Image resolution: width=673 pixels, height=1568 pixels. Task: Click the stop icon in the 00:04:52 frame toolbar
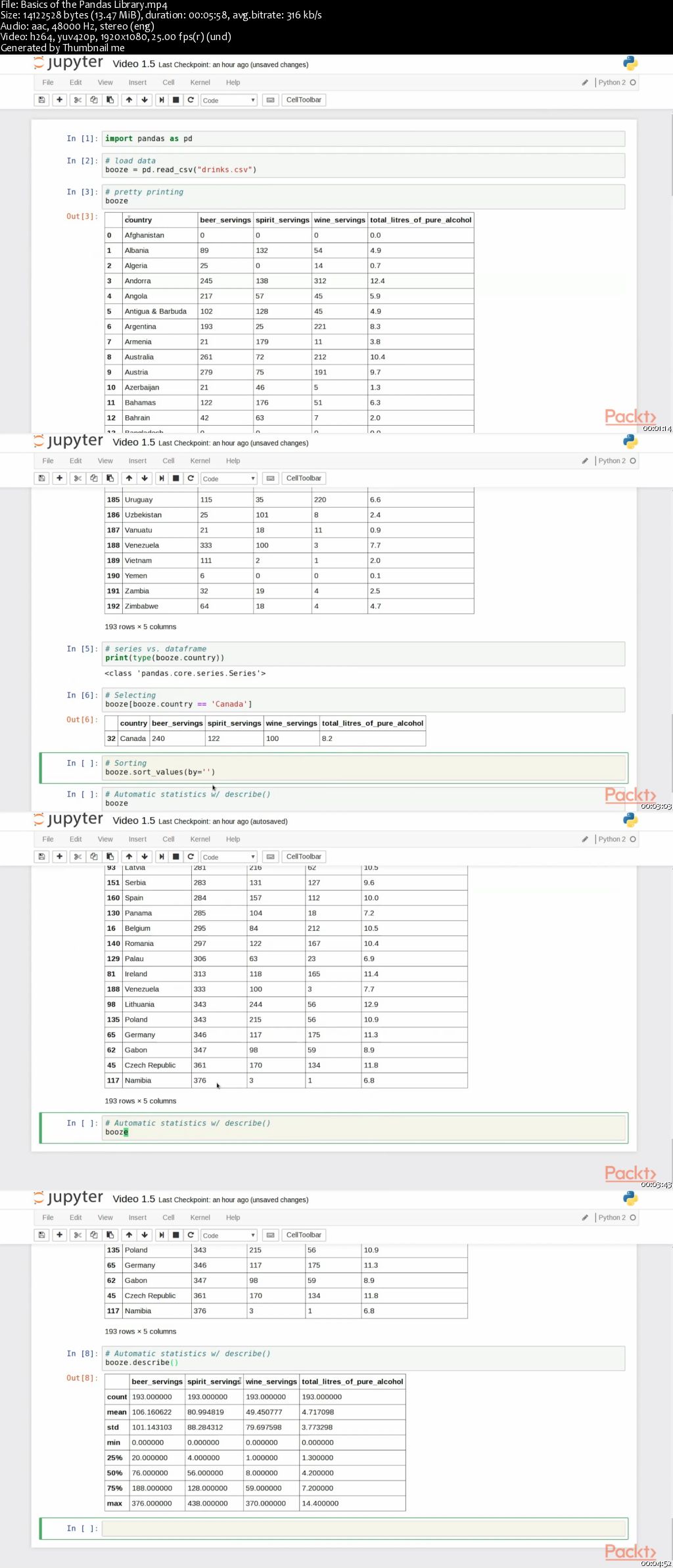(175, 1235)
